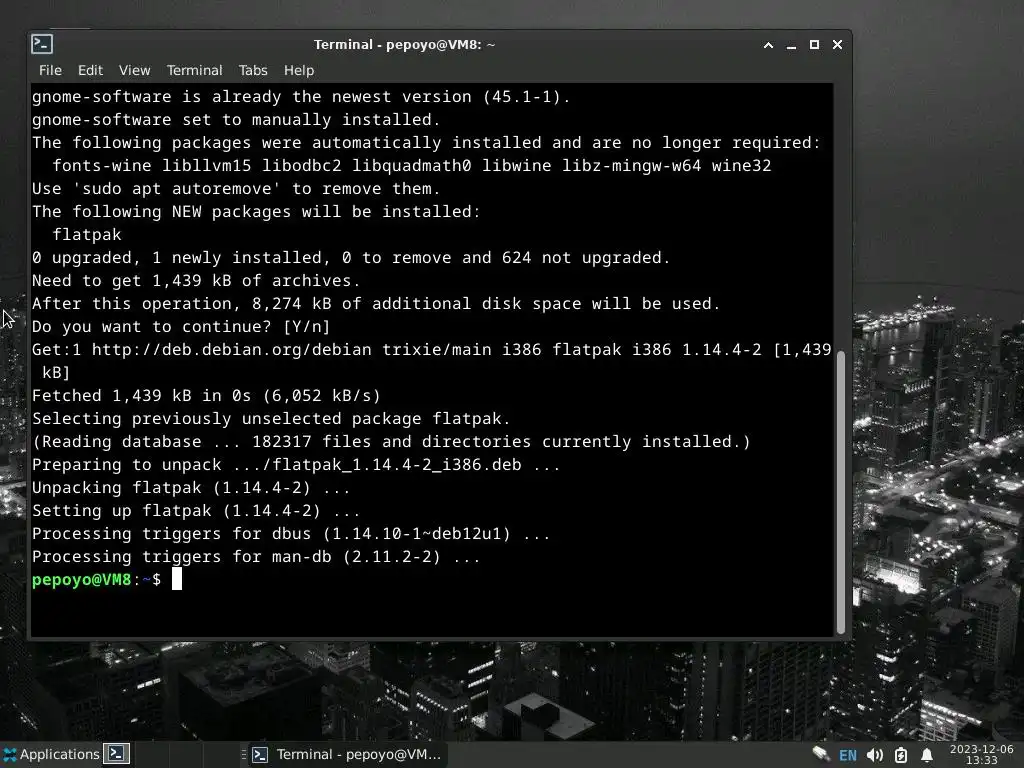Open the View menu
This screenshot has height=768, width=1024.
(135, 70)
